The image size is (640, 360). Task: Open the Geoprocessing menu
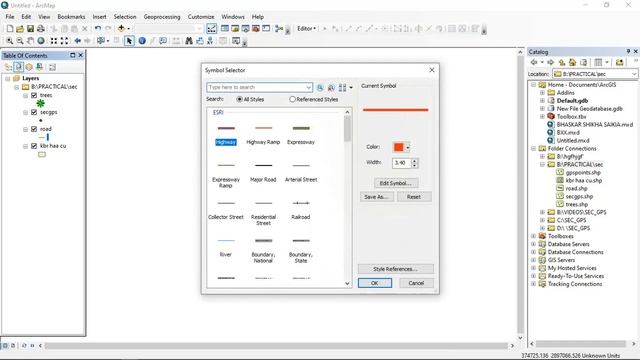162,17
